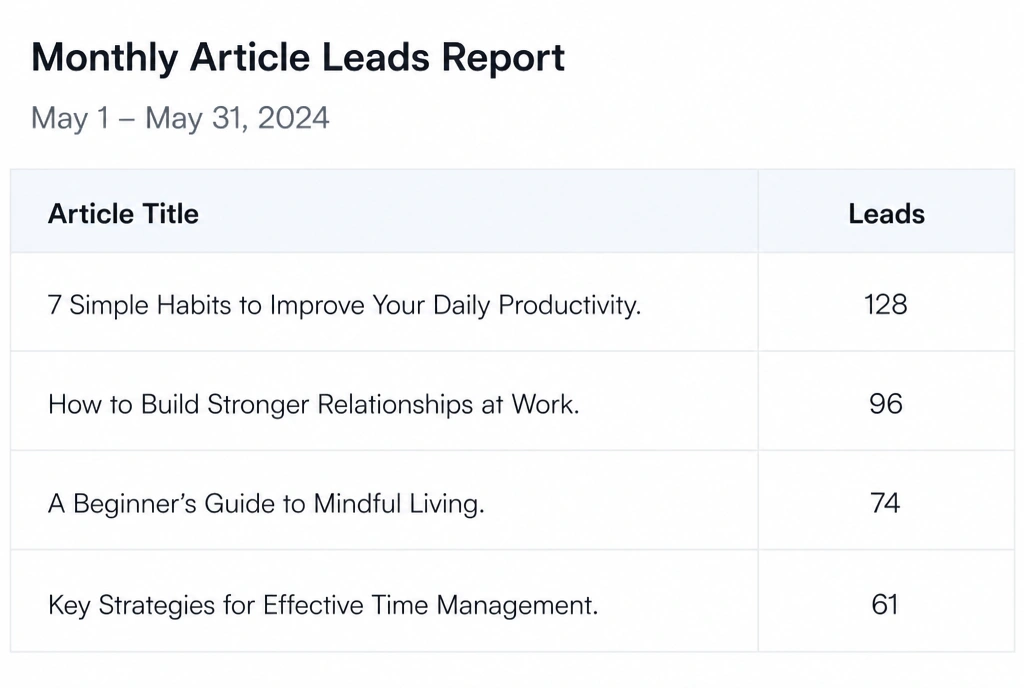The width and height of the screenshot is (1024, 688).
Task: Open How to Build Stronger Relationships article
Action: (313, 404)
